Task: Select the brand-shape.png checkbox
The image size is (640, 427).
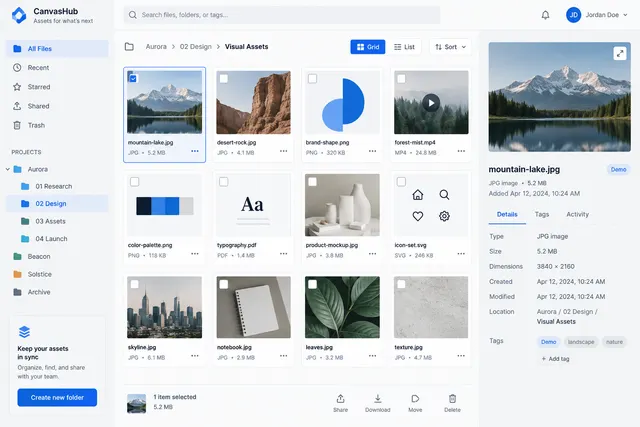Action: pyautogui.click(x=312, y=78)
